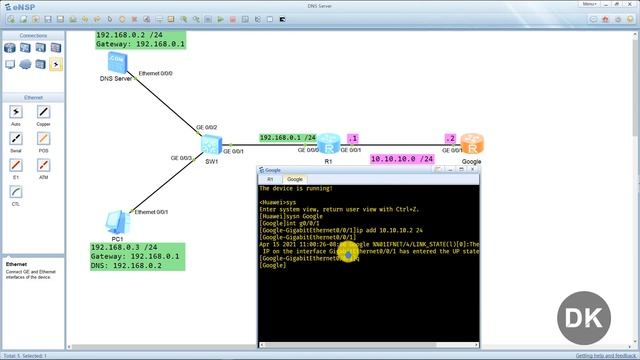Choose the E1 cable type
The height and width of the screenshot is (360, 640).
(x=16, y=165)
